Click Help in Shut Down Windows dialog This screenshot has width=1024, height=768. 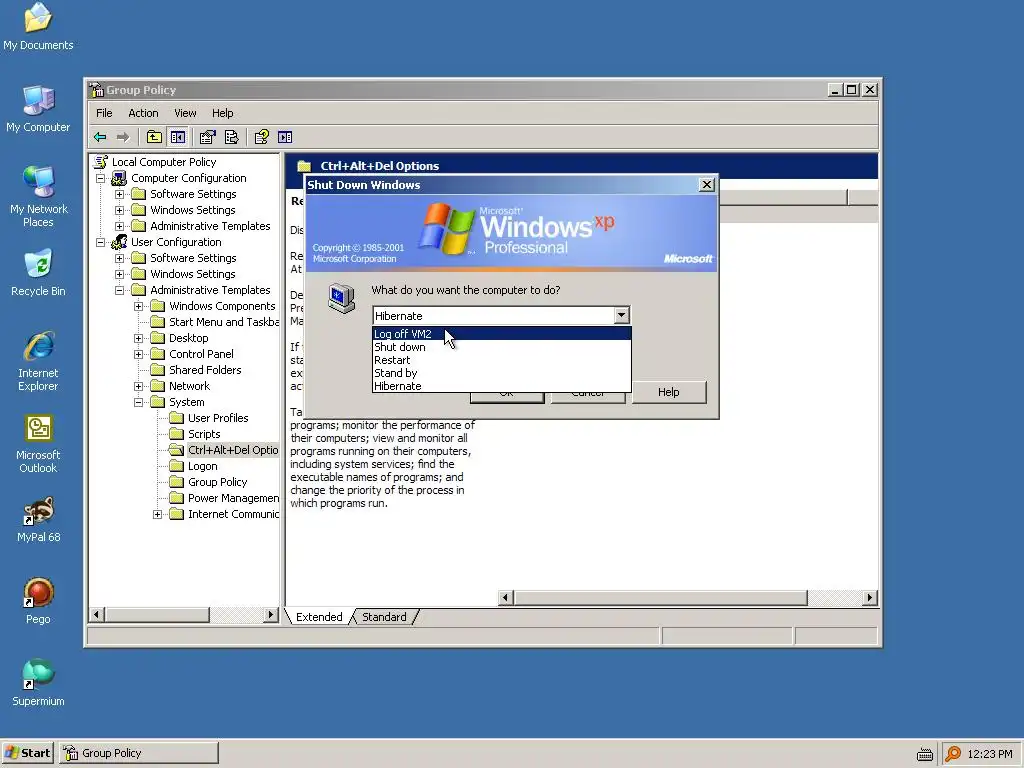[669, 392]
